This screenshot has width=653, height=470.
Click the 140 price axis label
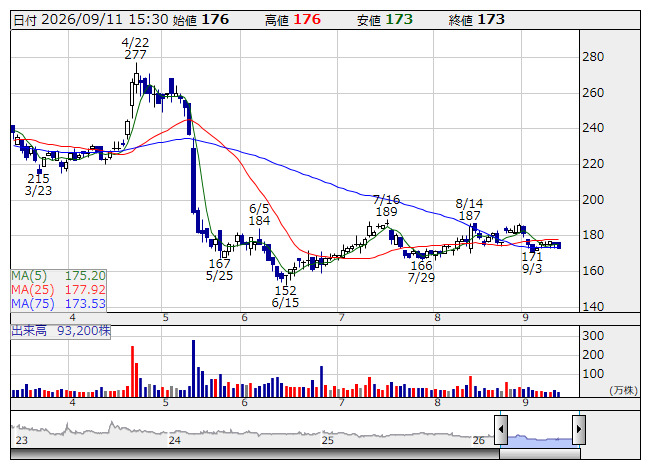coord(593,307)
